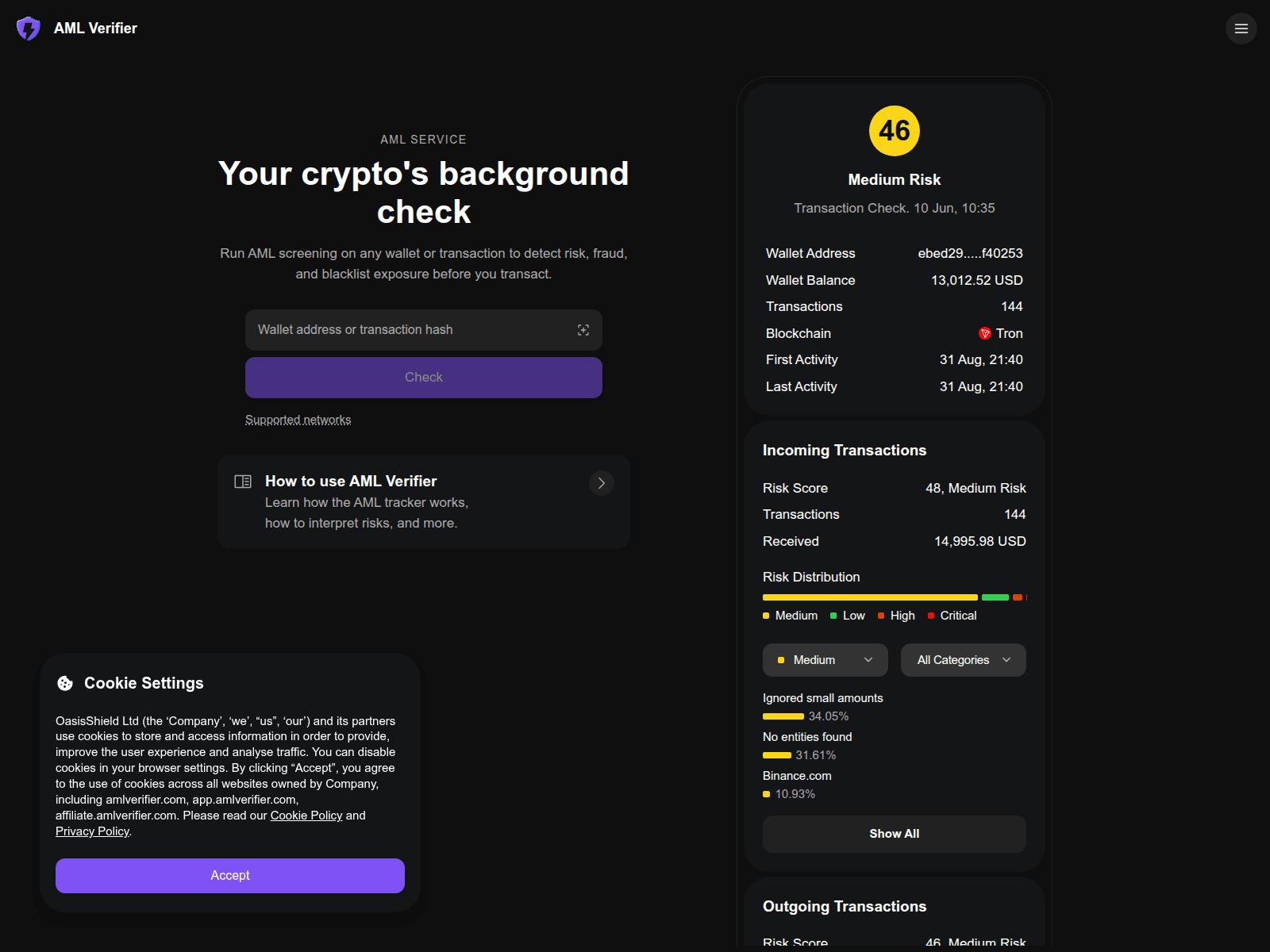Open the hamburger menu

pos(1241,28)
